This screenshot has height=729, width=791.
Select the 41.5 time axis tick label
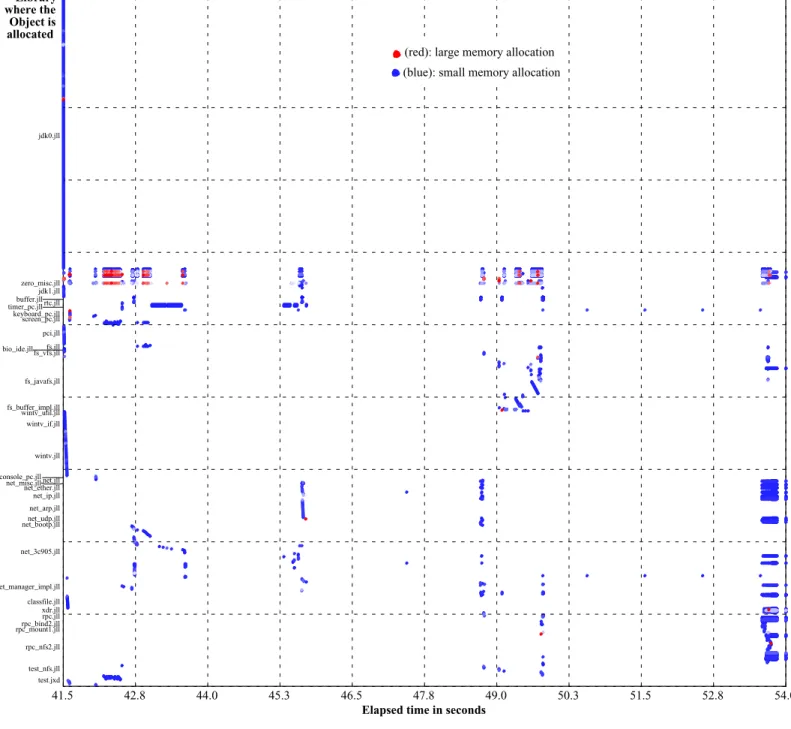tap(62, 696)
